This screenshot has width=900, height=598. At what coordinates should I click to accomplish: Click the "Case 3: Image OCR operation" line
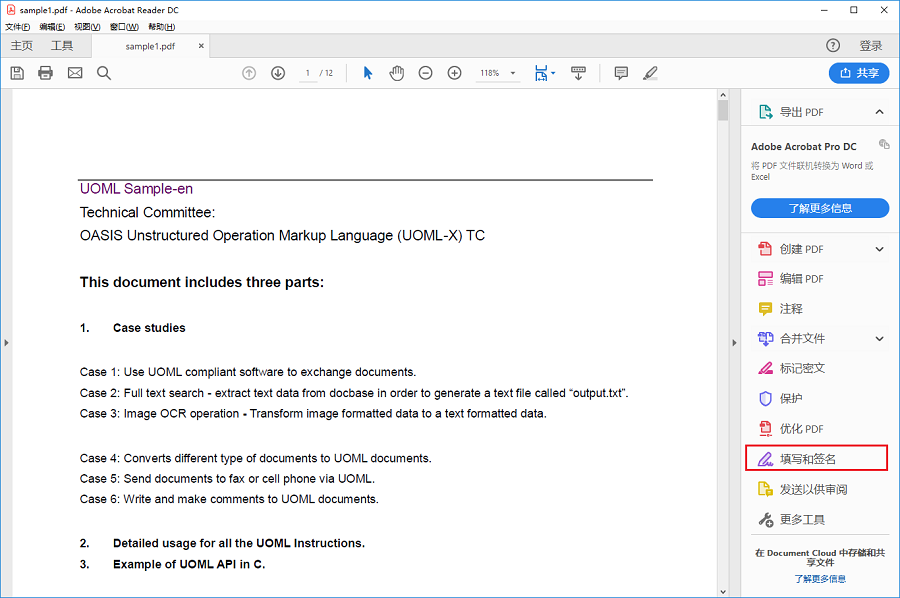(313, 414)
